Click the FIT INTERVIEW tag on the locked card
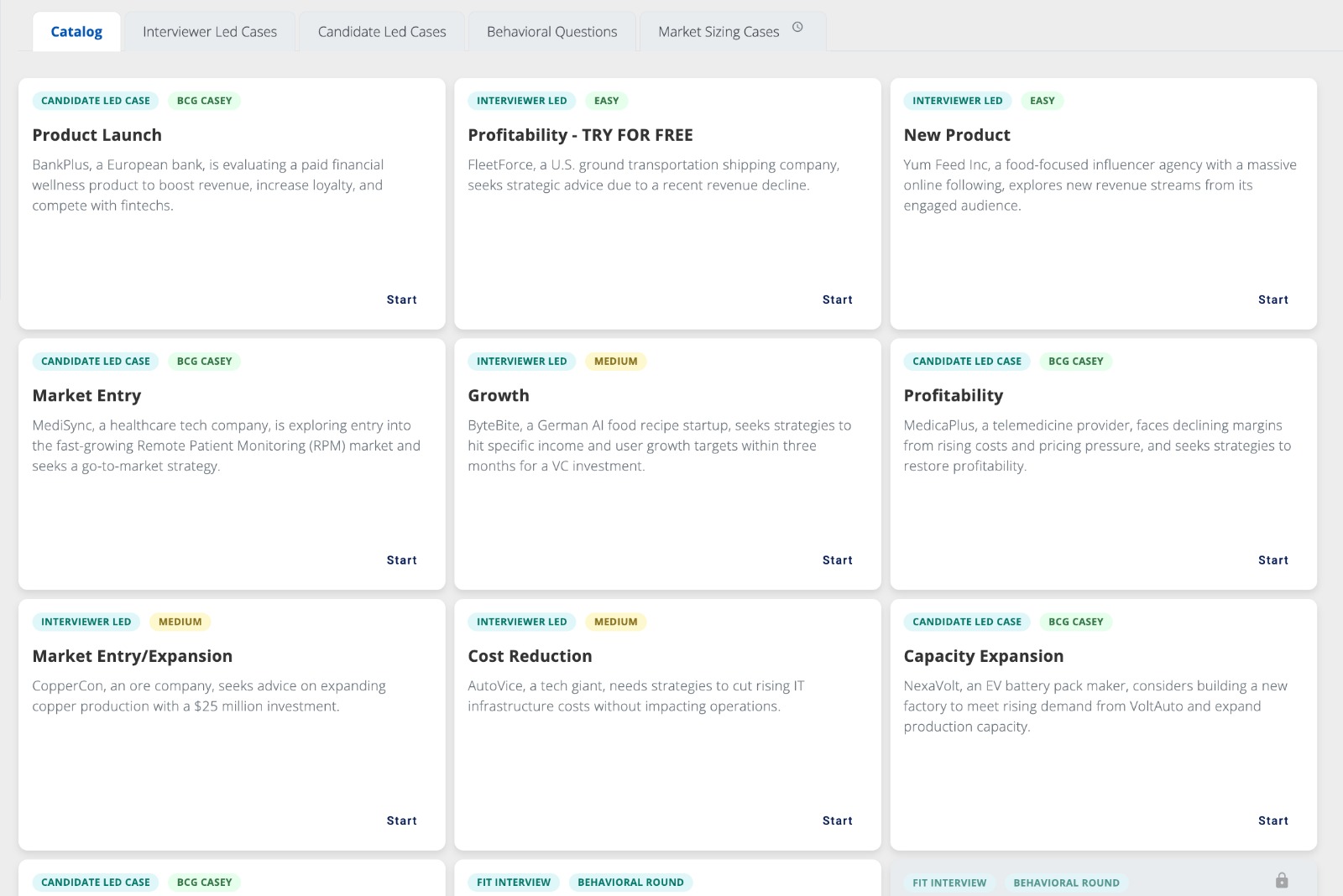The image size is (1343, 896). click(x=949, y=883)
